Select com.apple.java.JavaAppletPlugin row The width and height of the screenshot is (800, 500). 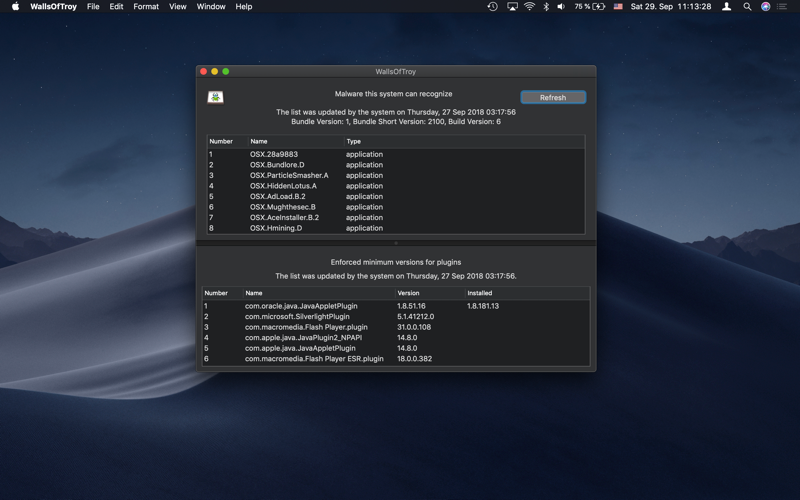(396, 348)
